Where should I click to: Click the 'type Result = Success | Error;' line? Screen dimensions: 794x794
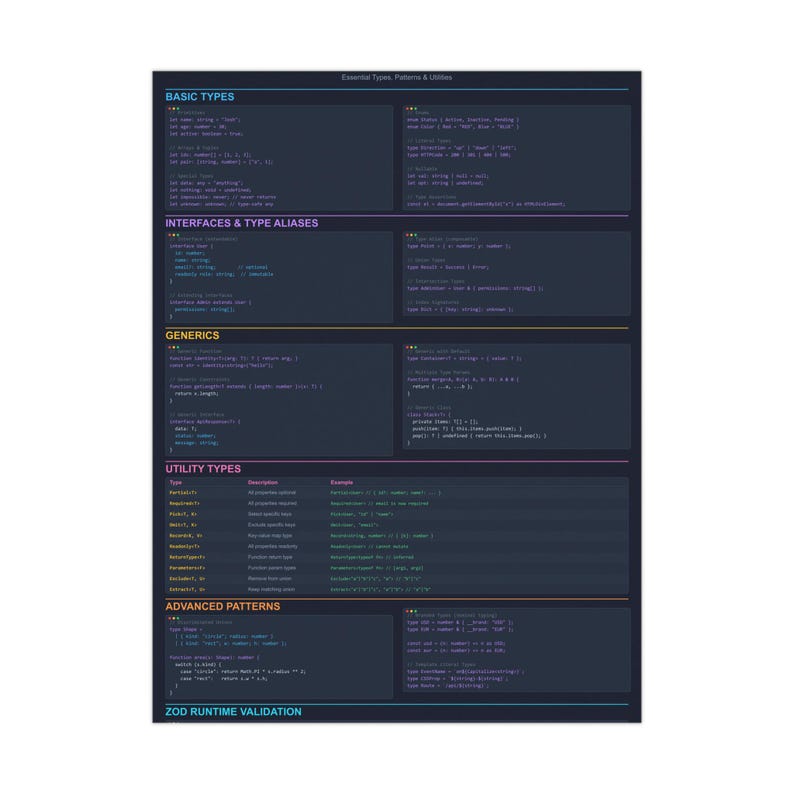click(448, 267)
